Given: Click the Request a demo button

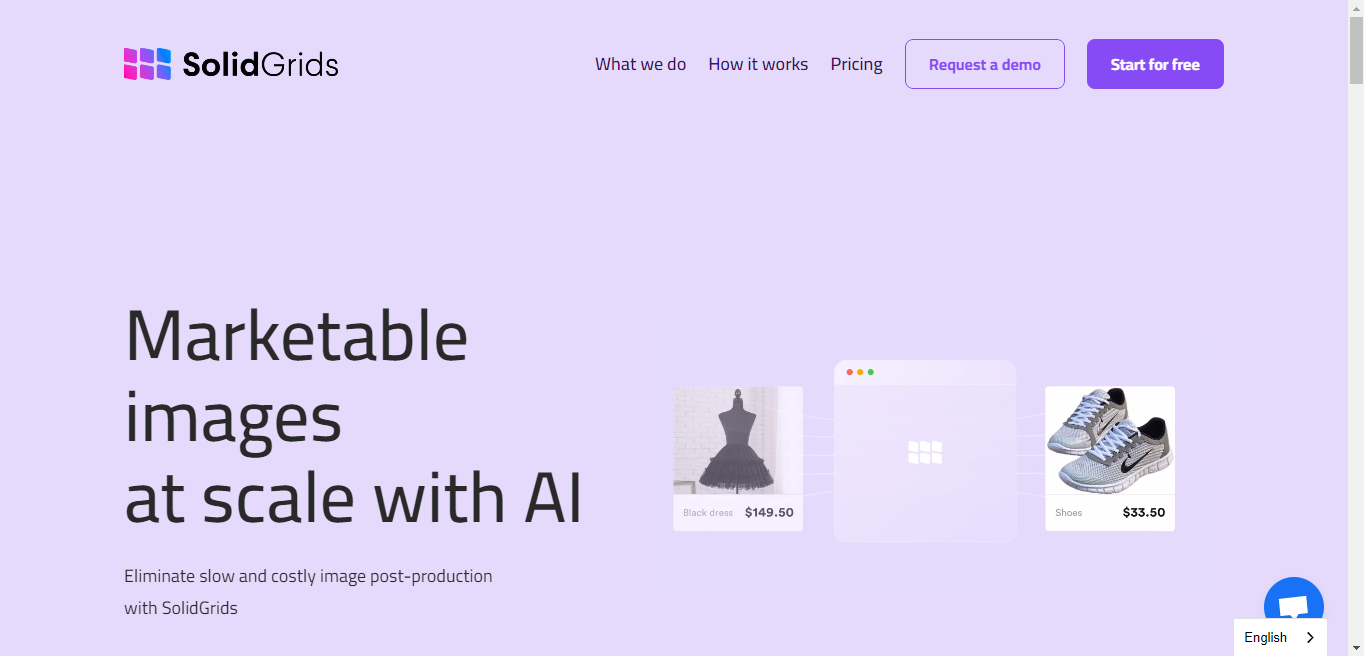Looking at the screenshot, I should click(x=985, y=64).
